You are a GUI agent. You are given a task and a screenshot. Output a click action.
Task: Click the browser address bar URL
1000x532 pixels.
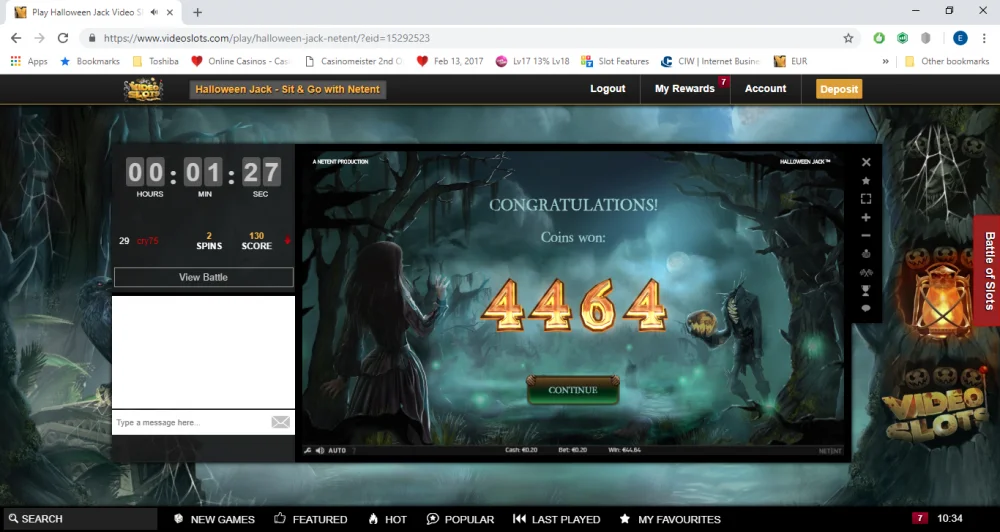click(x=267, y=38)
